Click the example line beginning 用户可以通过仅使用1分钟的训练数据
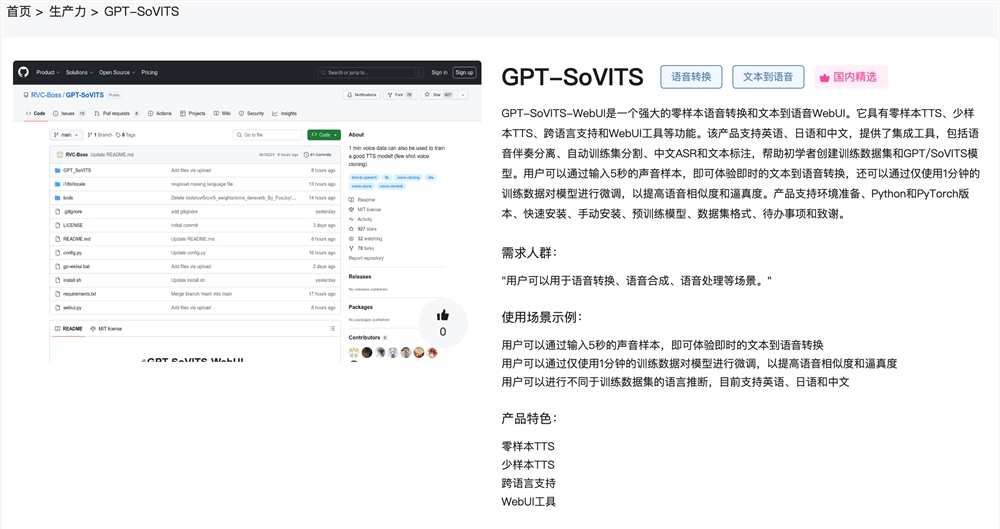 699,364
